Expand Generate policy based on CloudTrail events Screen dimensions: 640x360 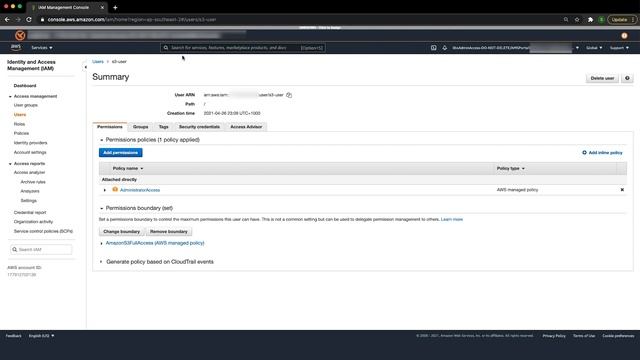tap(102, 262)
